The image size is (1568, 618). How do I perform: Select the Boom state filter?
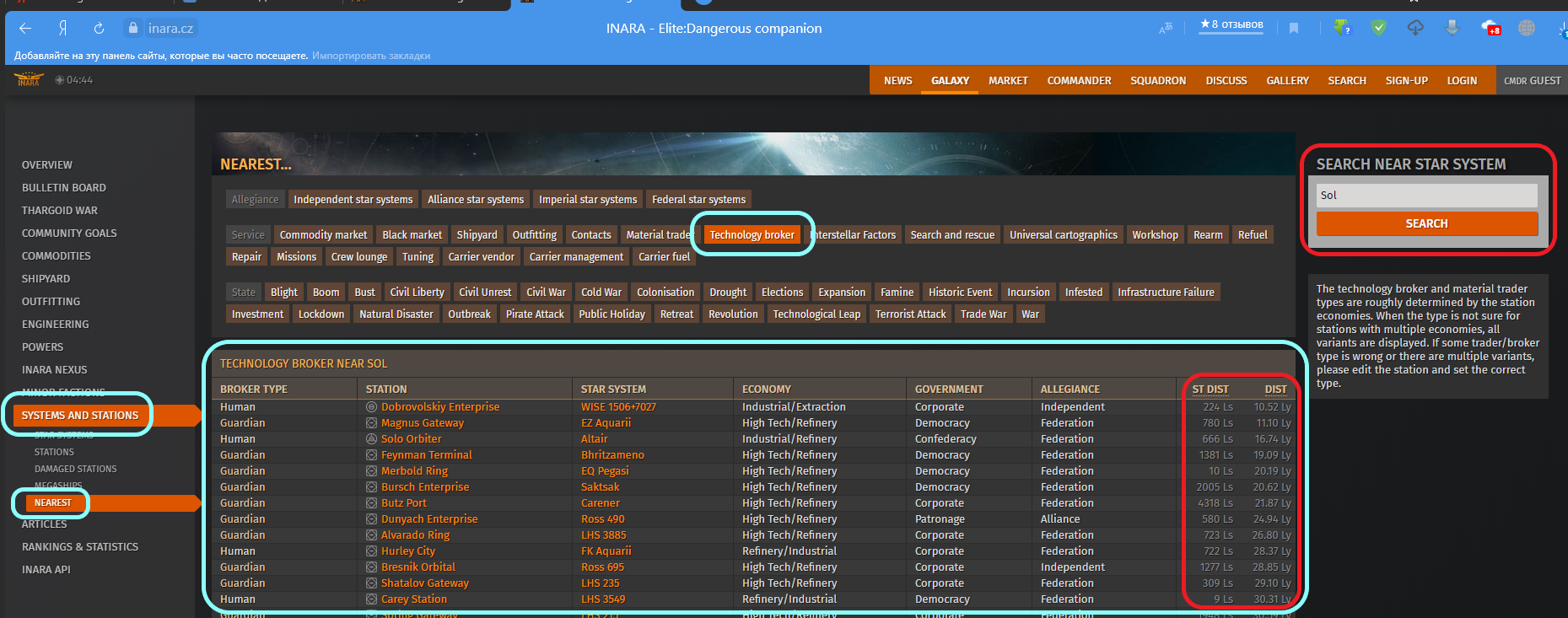pyautogui.click(x=326, y=293)
